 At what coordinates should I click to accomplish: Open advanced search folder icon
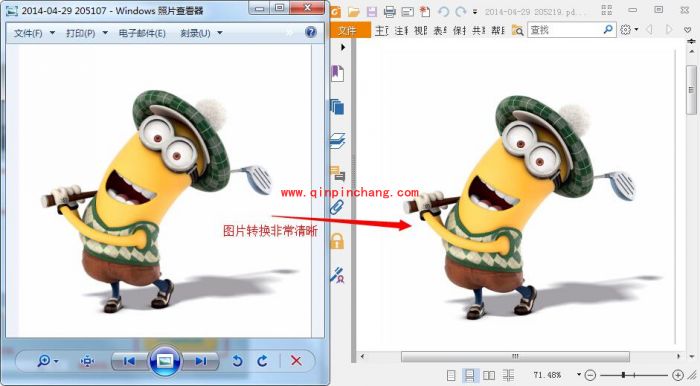pyautogui.click(x=517, y=30)
